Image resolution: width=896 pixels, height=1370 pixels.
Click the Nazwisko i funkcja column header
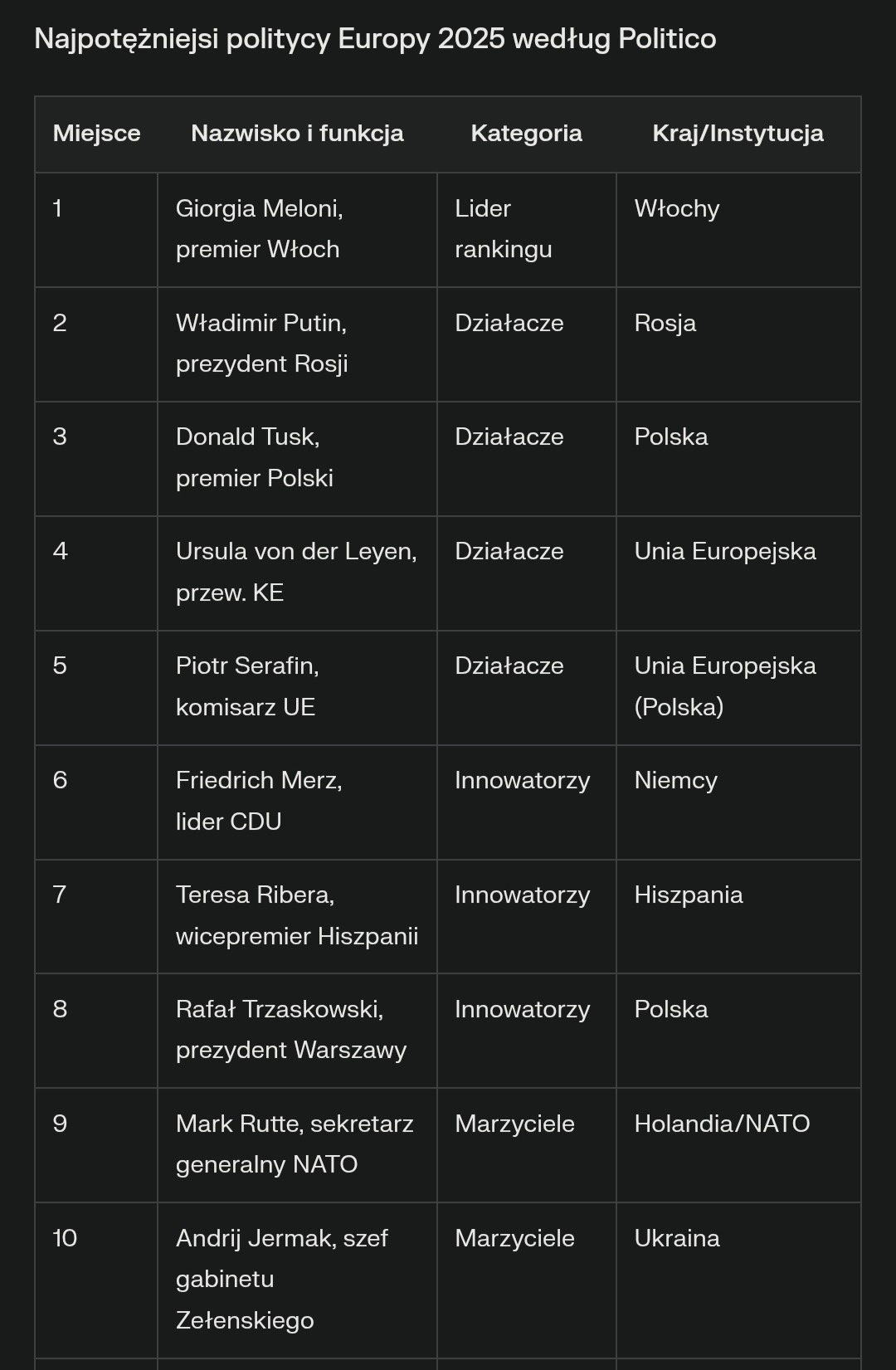coord(297,134)
